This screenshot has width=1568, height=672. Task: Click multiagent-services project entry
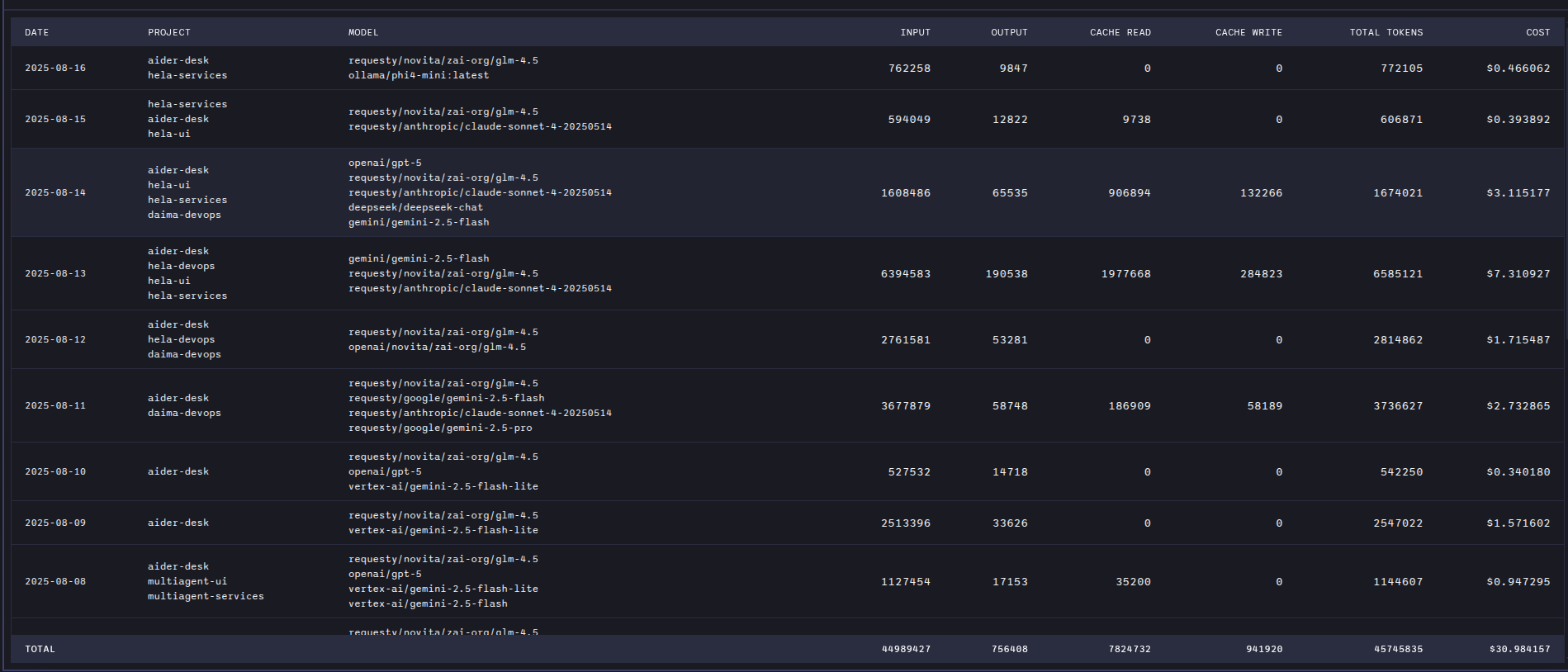[x=206, y=596]
